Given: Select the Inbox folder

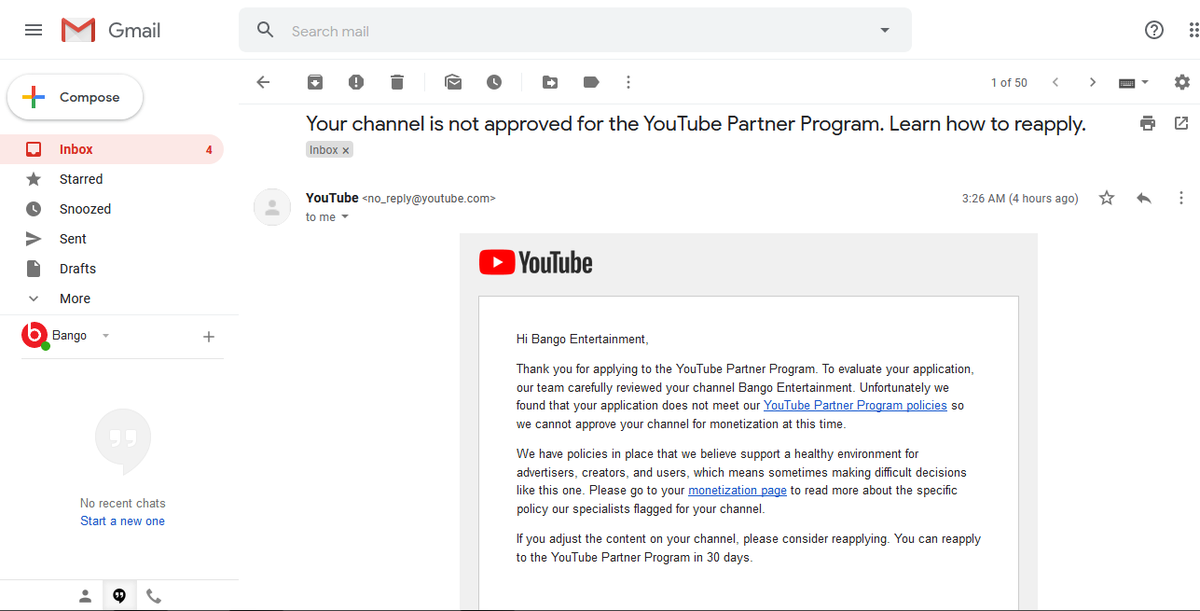Looking at the screenshot, I should [x=112, y=149].
